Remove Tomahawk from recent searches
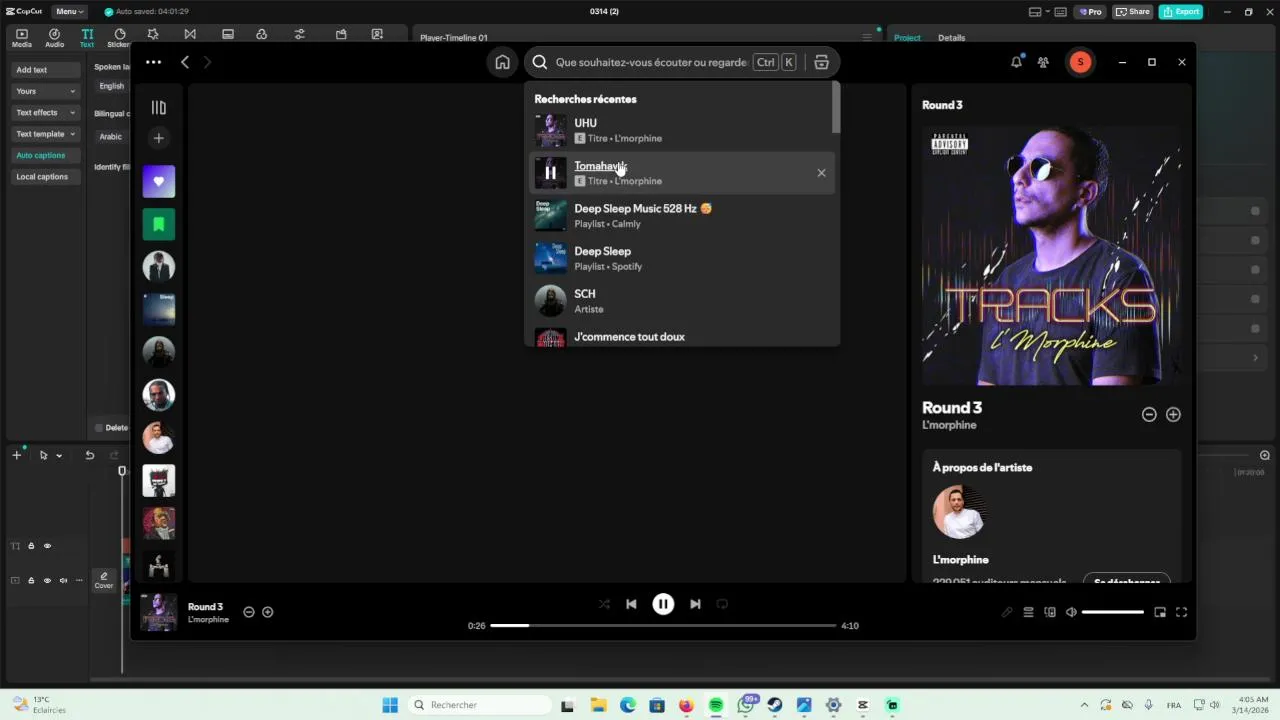Screen dimensions: 1280x720 point(821,173)
